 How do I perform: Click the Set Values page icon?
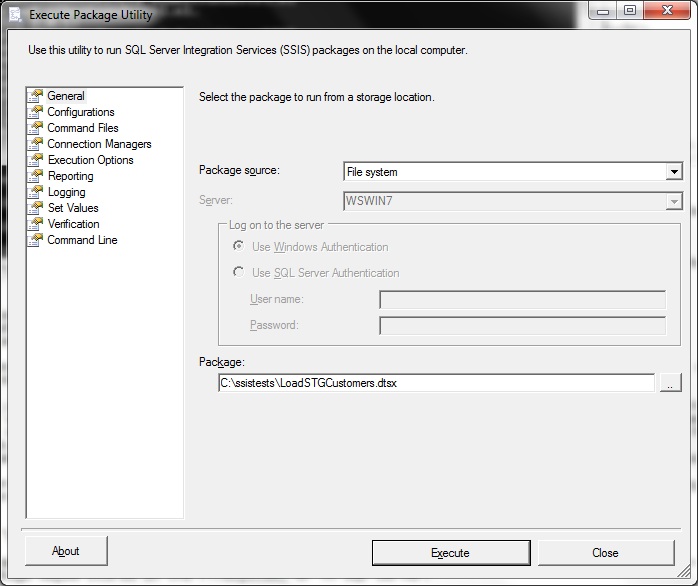[x=36, y=208]
